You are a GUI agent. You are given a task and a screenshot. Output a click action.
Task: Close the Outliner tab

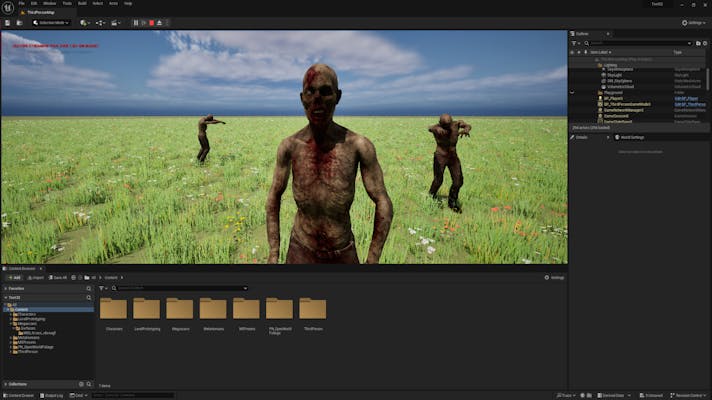(x=608, y=34)
